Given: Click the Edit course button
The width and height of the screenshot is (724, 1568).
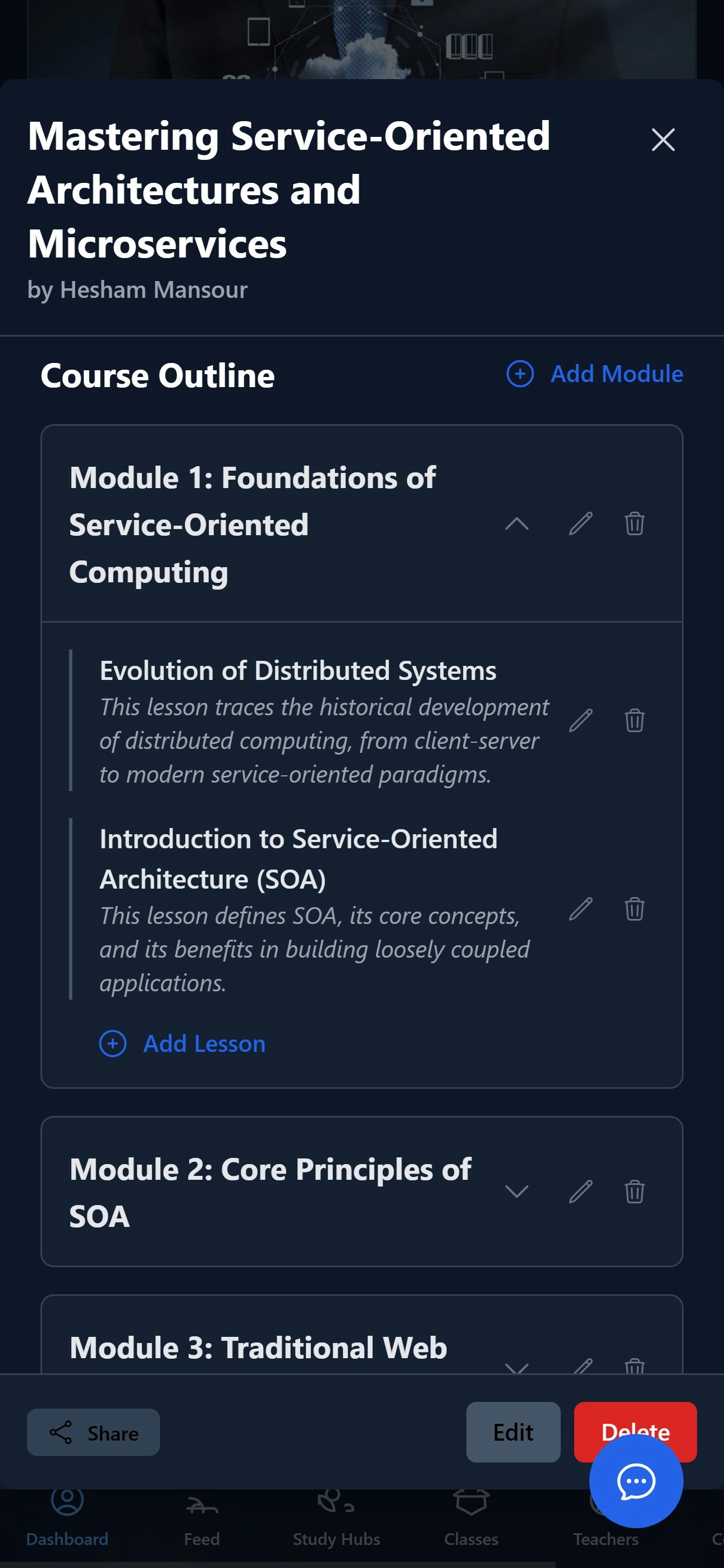Looking at the screenshot, I should (514, 1432).
